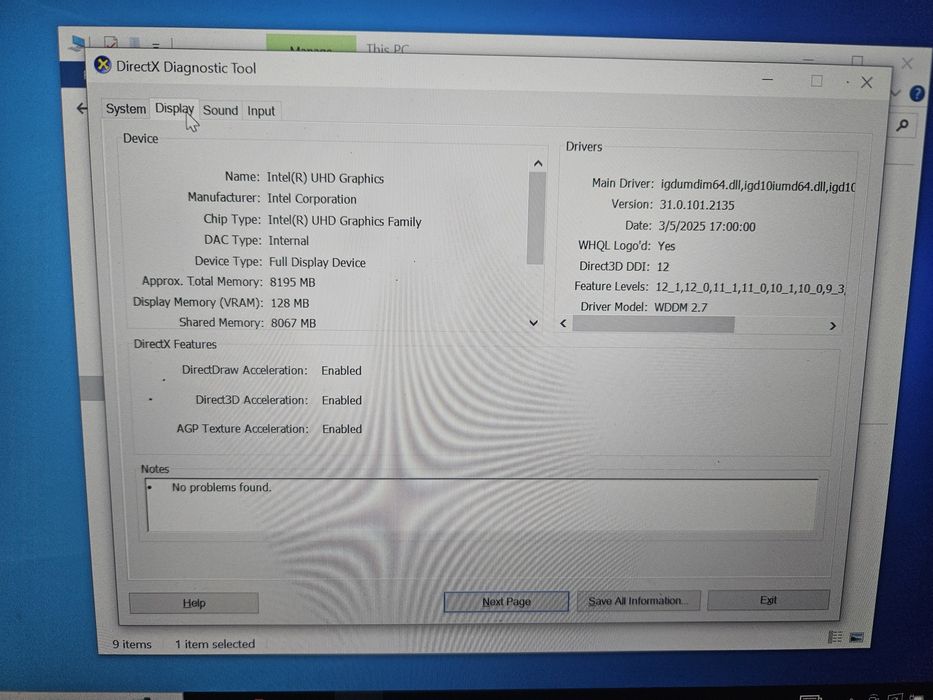Open the Manage tab in File Explorer
This screenshot has height=700, width=933.
[311, 44]
